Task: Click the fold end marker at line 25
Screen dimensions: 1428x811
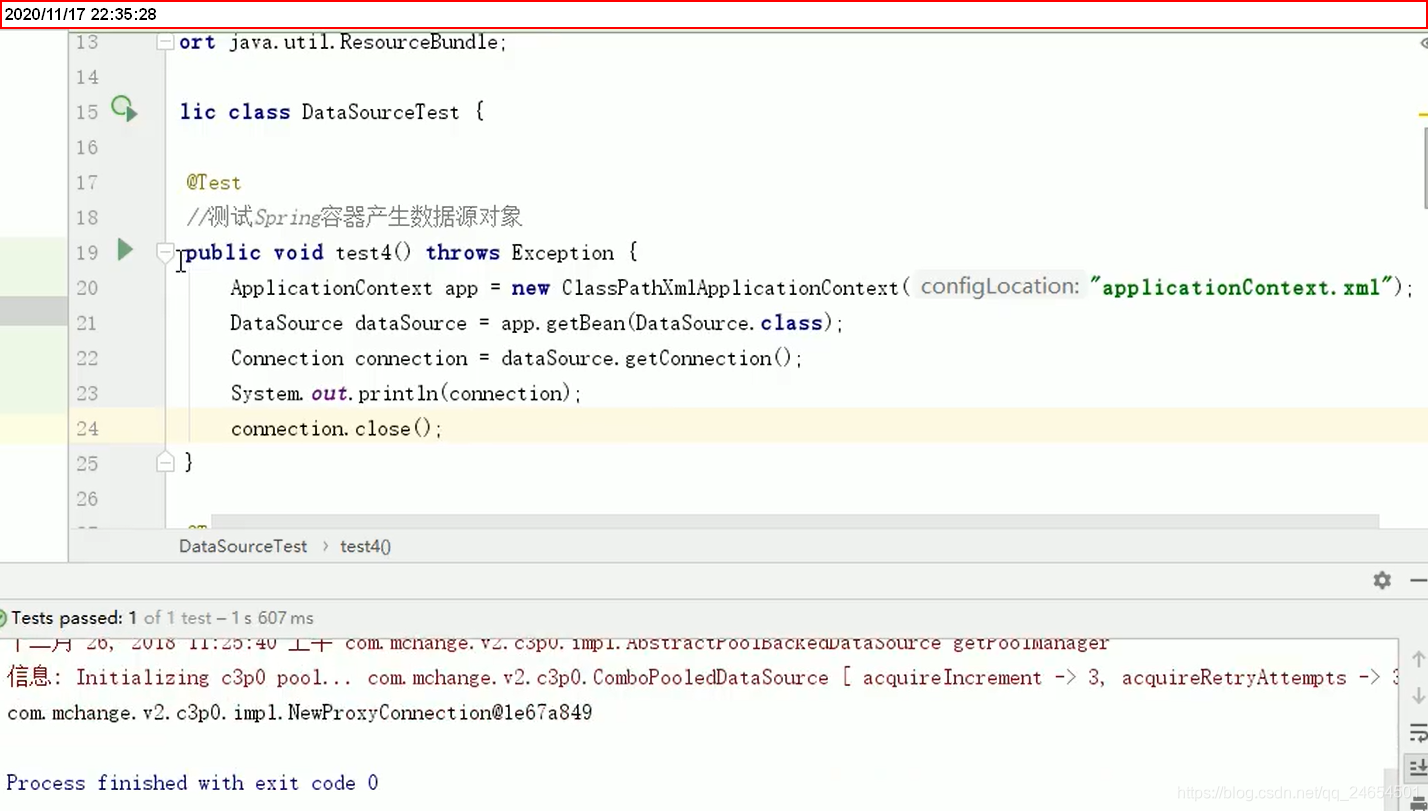Action: click(165, 462)
